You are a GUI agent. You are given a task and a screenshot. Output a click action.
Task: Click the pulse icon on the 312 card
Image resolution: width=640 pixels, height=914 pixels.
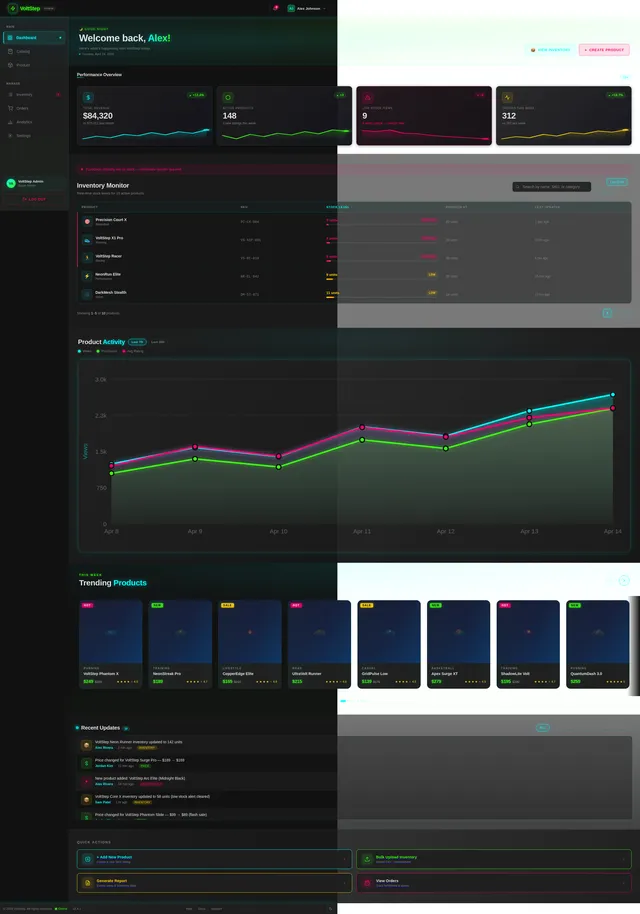tap(507, 97)
